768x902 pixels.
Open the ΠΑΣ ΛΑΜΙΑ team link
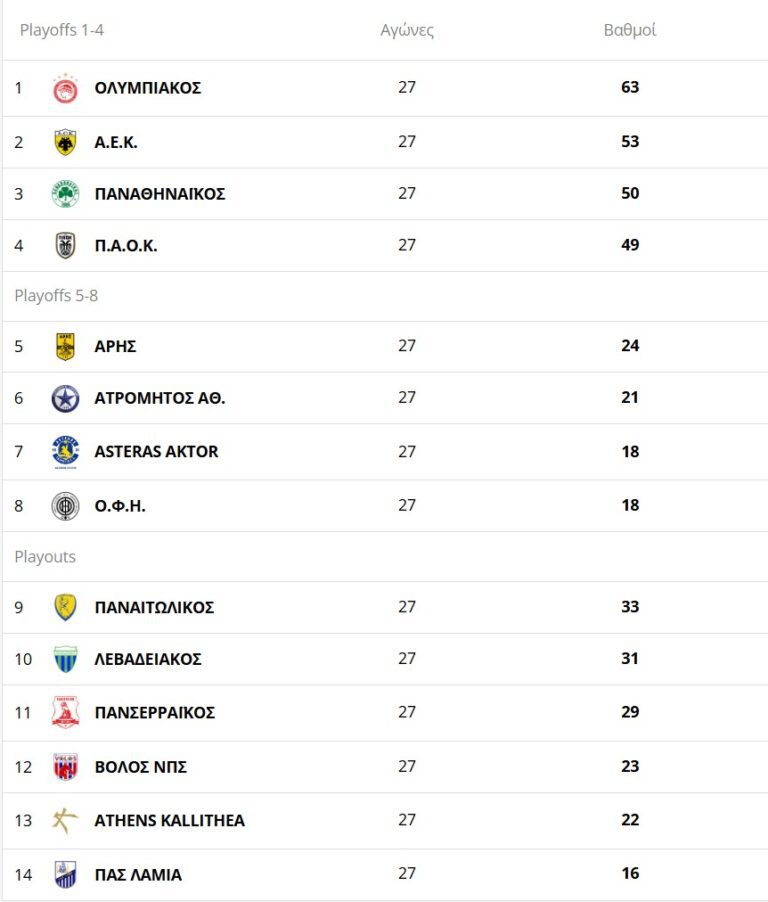138,875
